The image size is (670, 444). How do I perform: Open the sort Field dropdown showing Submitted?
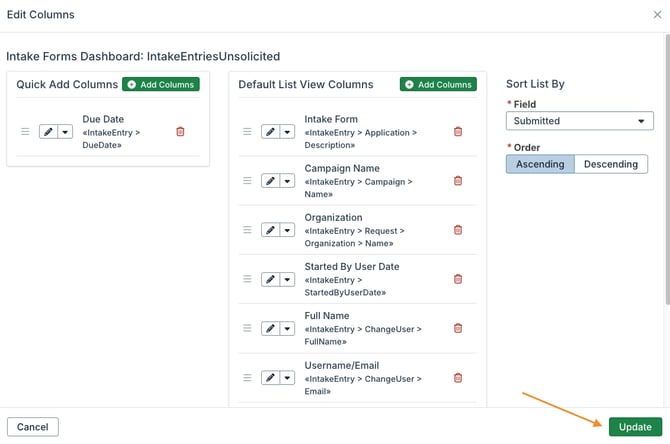[579, 121]
